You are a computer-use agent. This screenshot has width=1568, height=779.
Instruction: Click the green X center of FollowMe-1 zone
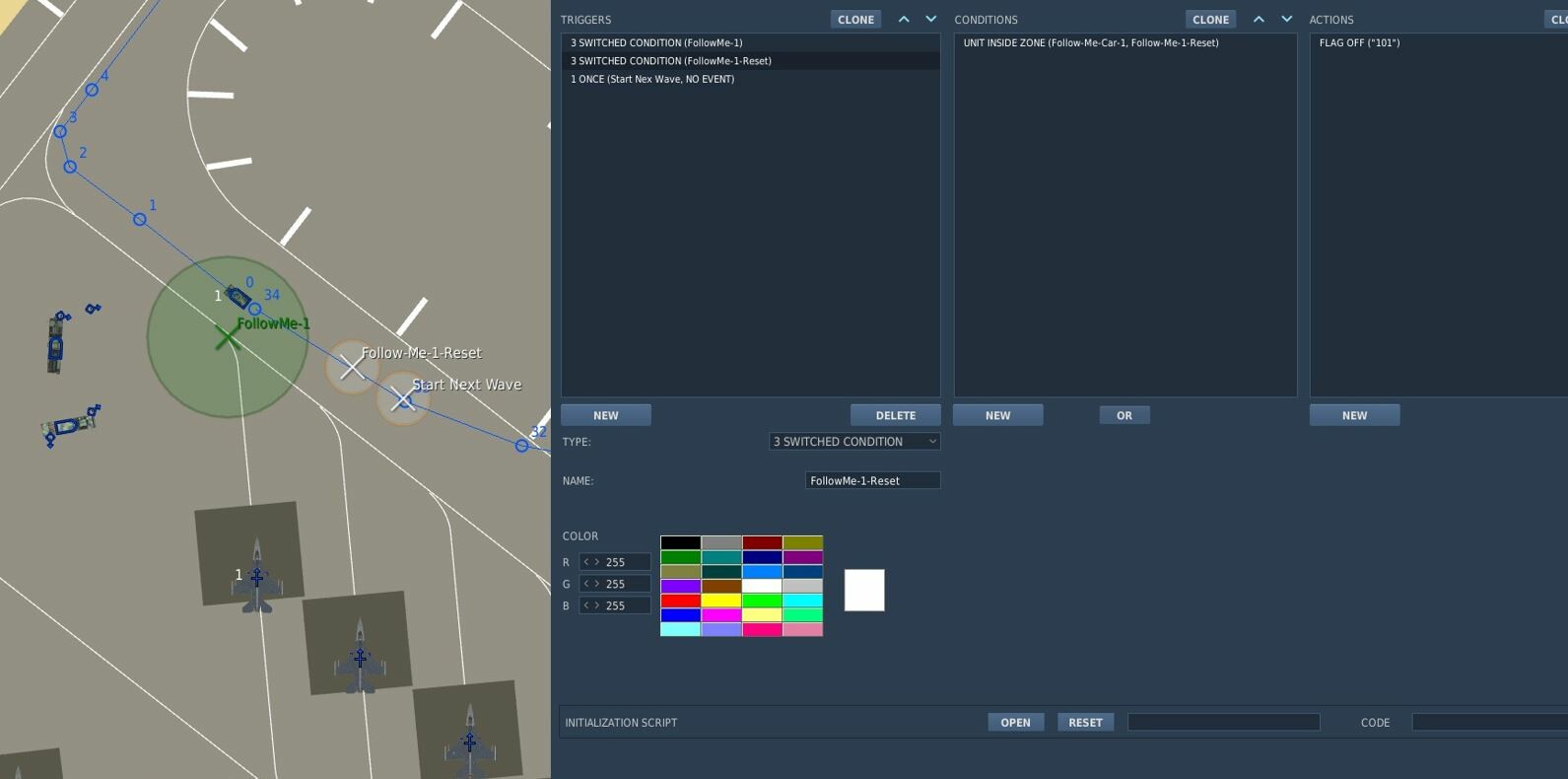[x=228, y=338]
